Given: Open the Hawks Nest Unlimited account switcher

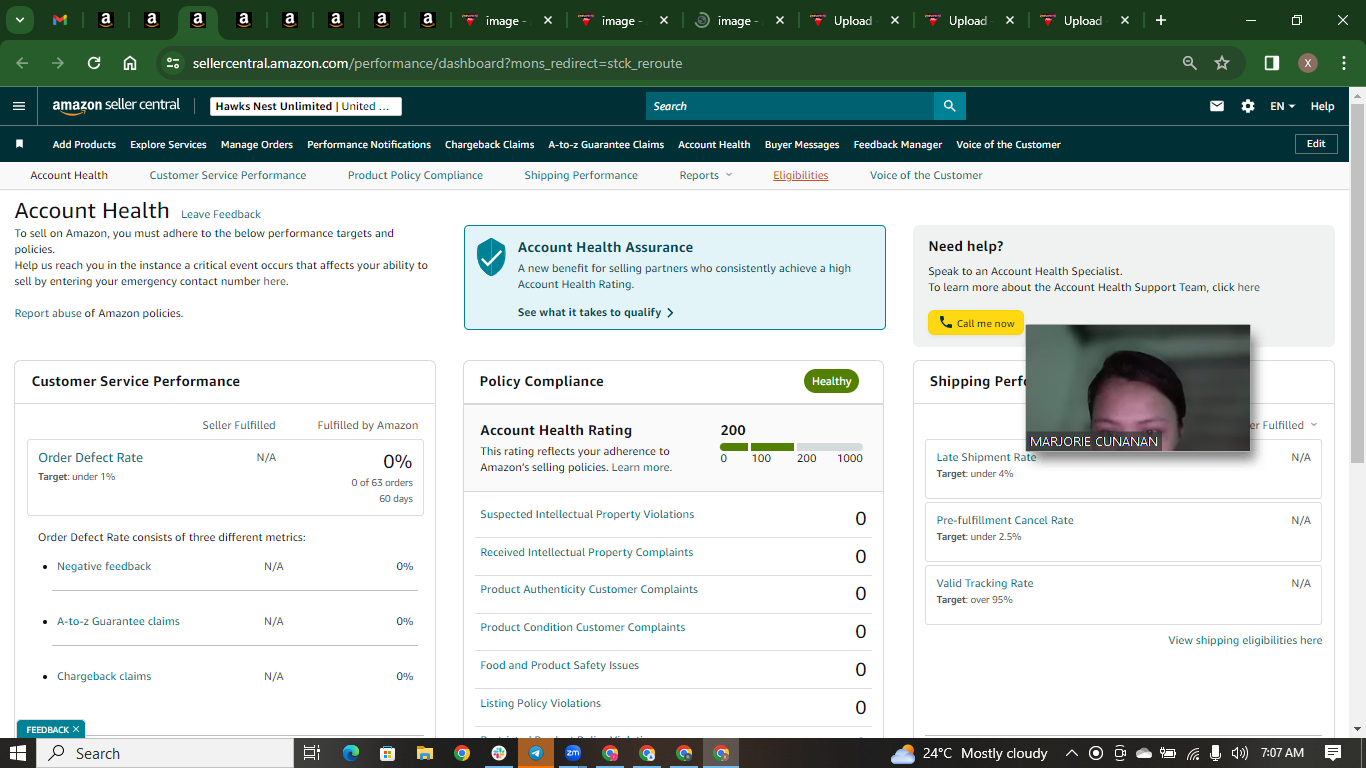Looking at the screenshot, I should pyautogui.click(x=306, y=106).
